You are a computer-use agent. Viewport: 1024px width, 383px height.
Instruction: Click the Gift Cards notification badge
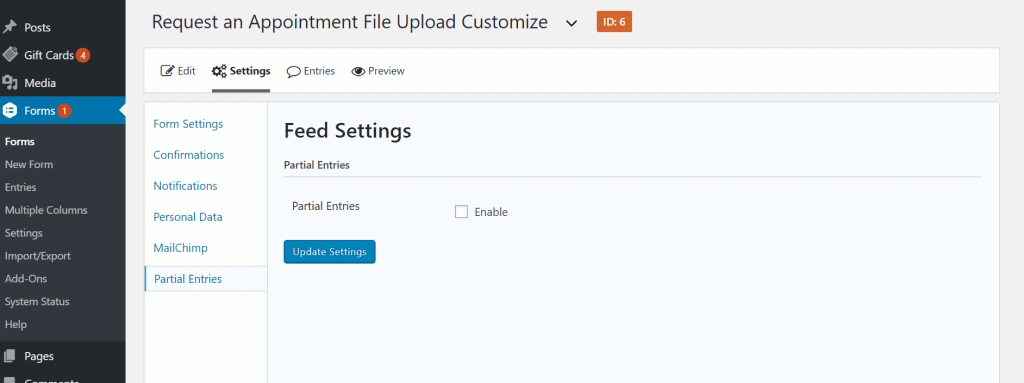(82, 55)
